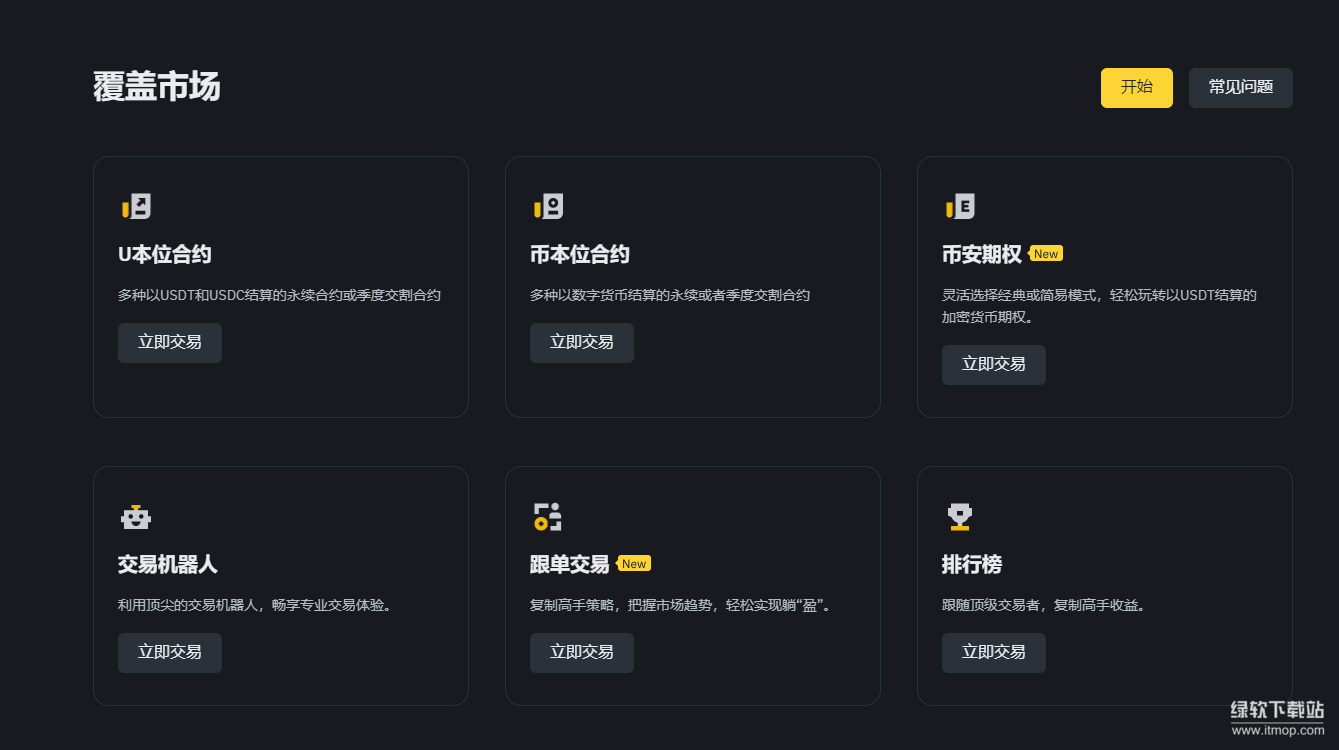Viewport: 1339px width, 750px height.
Task: Open the 币本位合约 card title
Action: click(x=580, y=255)
